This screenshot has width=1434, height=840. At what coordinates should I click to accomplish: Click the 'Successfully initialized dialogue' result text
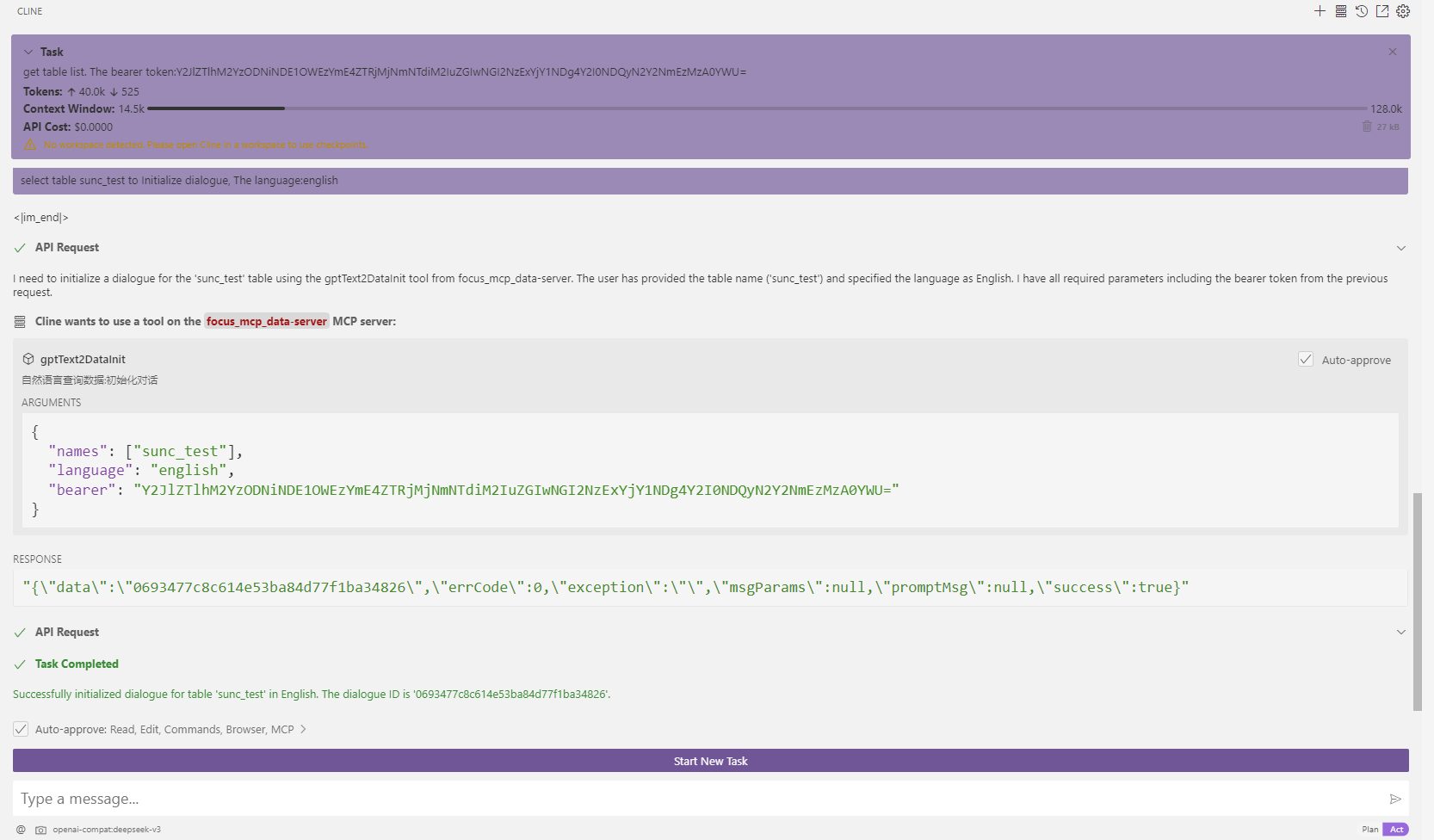coord(312,694)
